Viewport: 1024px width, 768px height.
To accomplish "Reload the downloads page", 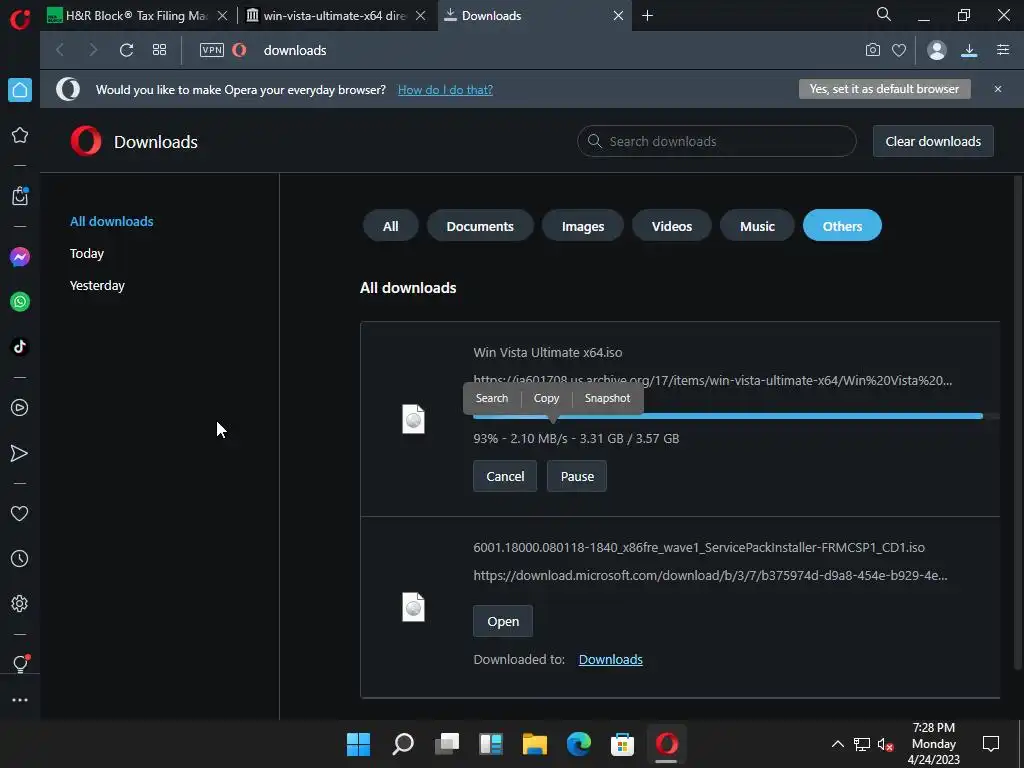I will coord(126,50).
